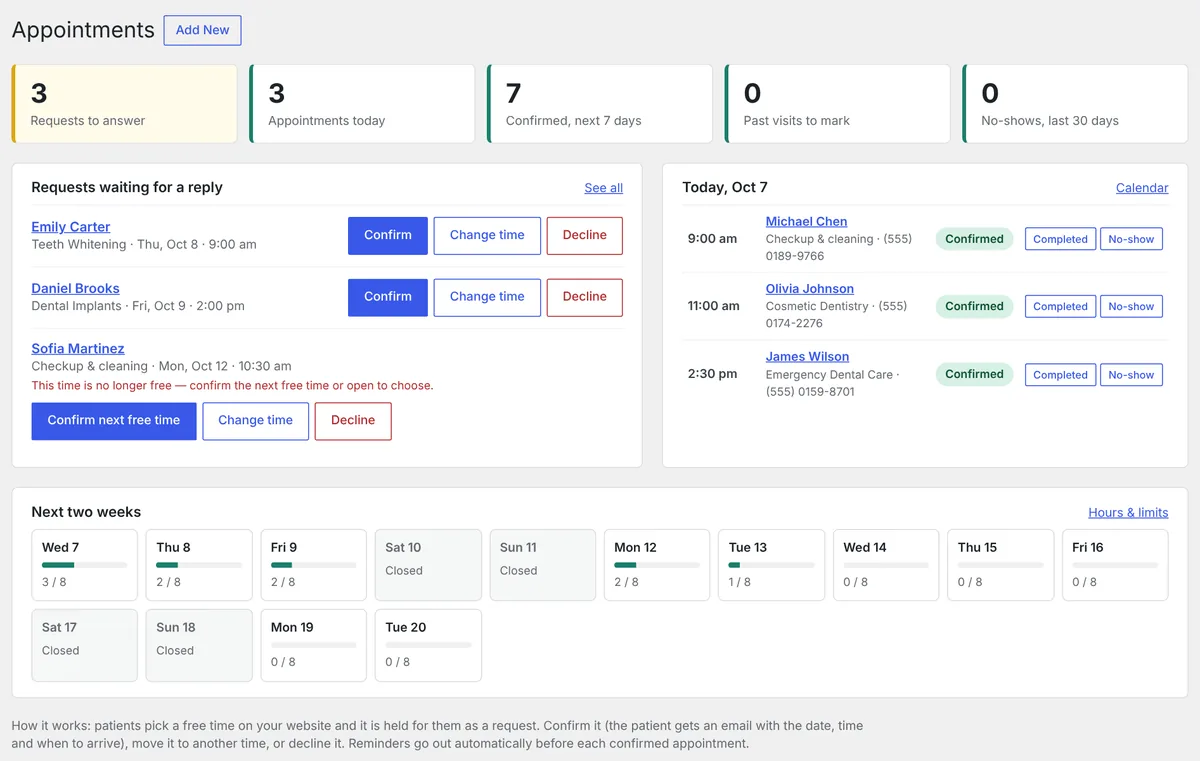This screenshot has height=761, width=1200.
Task: Select the Tue 20 day card
Action: (x=428, y=645)
